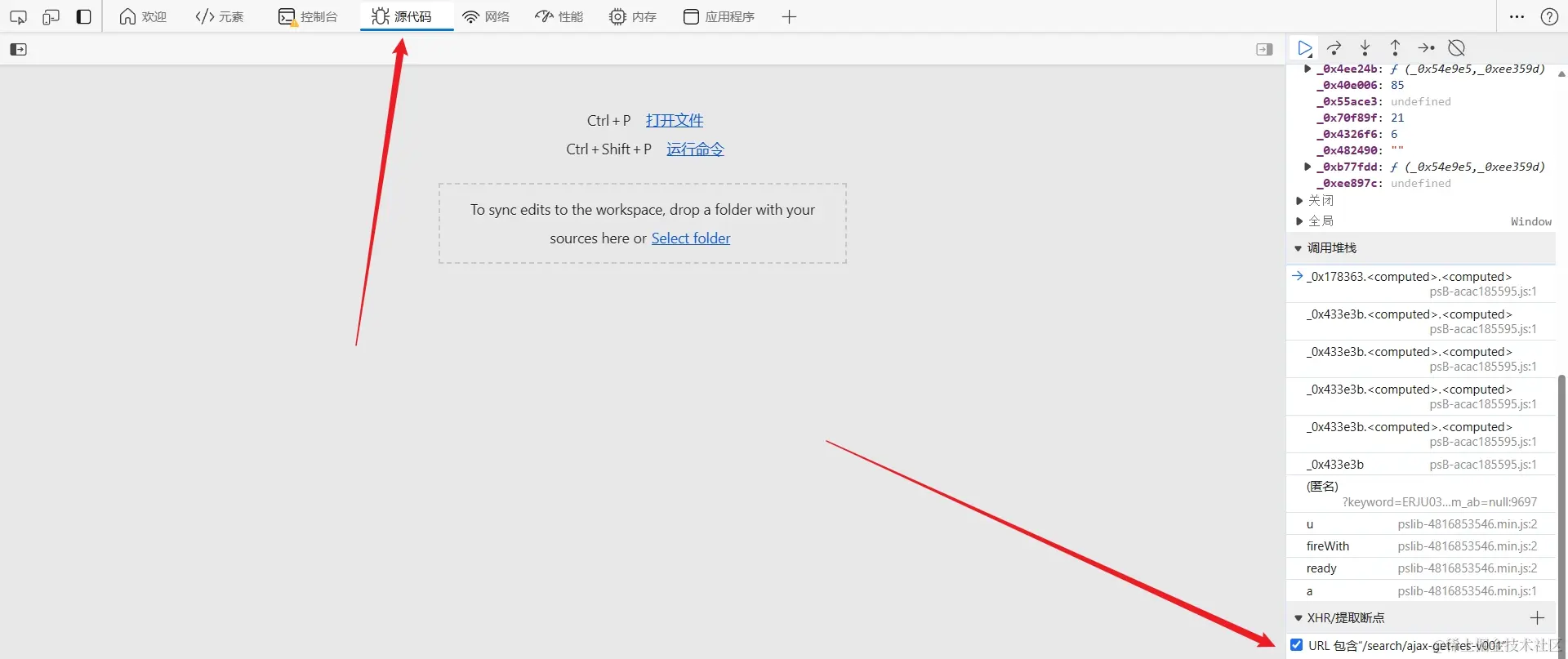
Task: Hide the debugger sidebar pane
Action: [x=1264, y=49]
